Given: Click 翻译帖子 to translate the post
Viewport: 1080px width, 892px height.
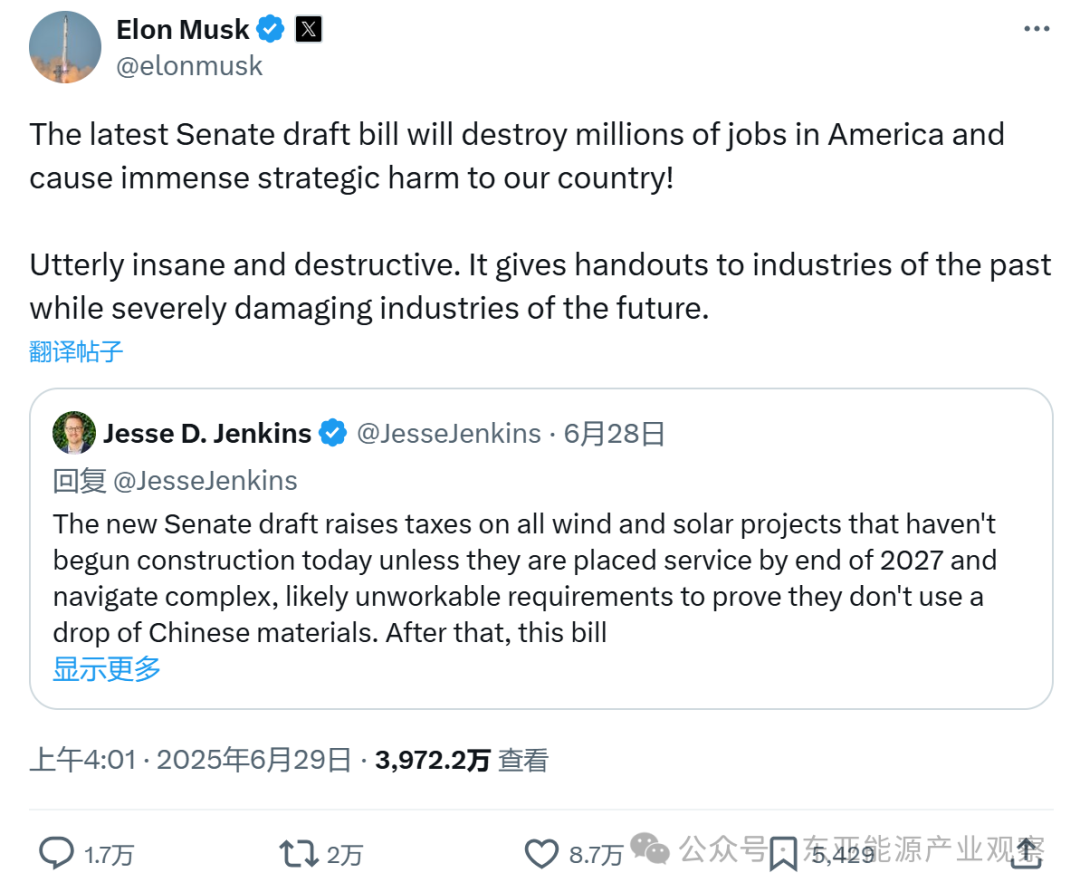Looking at the screenshot, I should [76, 351].
